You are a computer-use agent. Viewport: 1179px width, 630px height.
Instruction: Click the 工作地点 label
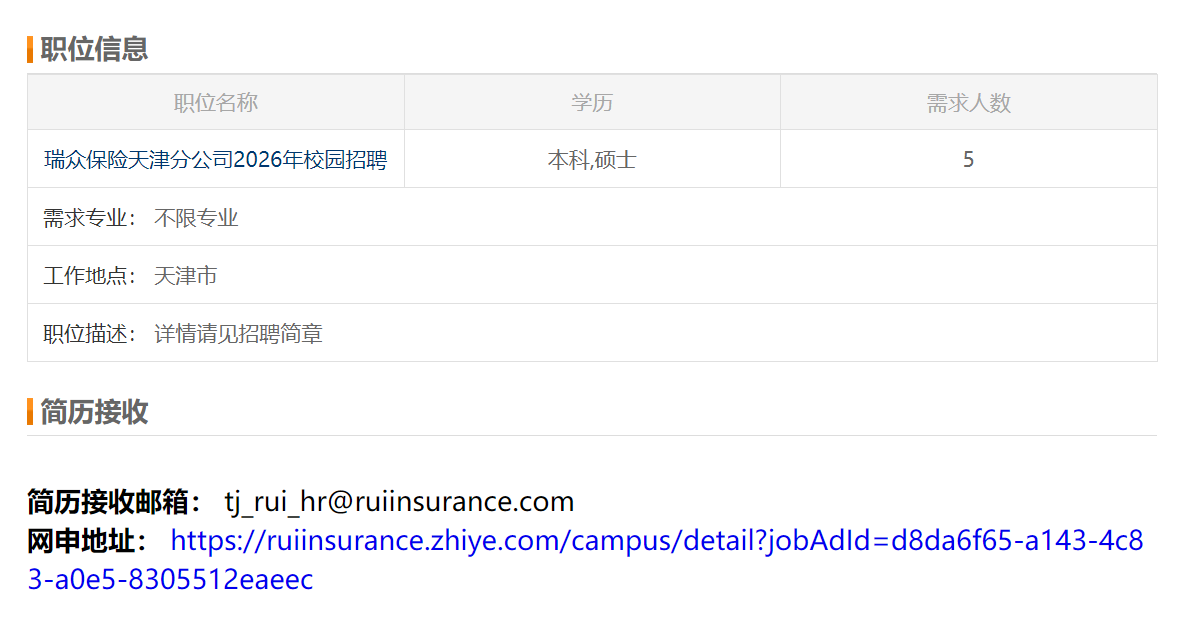[x=89, y=276]
